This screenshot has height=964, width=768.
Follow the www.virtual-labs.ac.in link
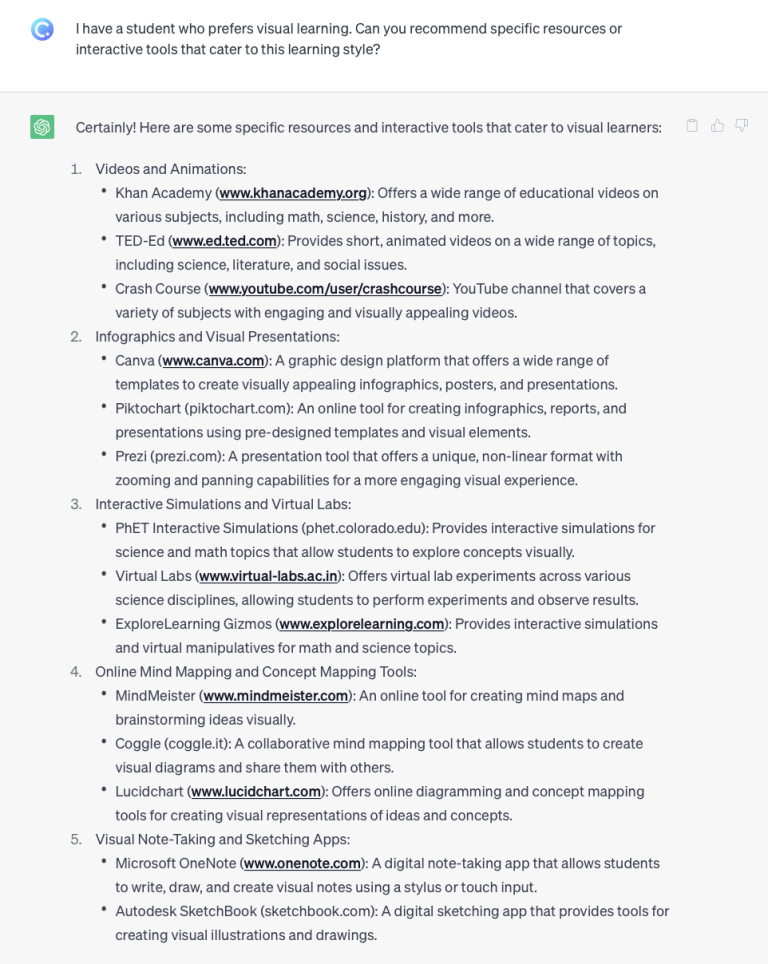270,576
